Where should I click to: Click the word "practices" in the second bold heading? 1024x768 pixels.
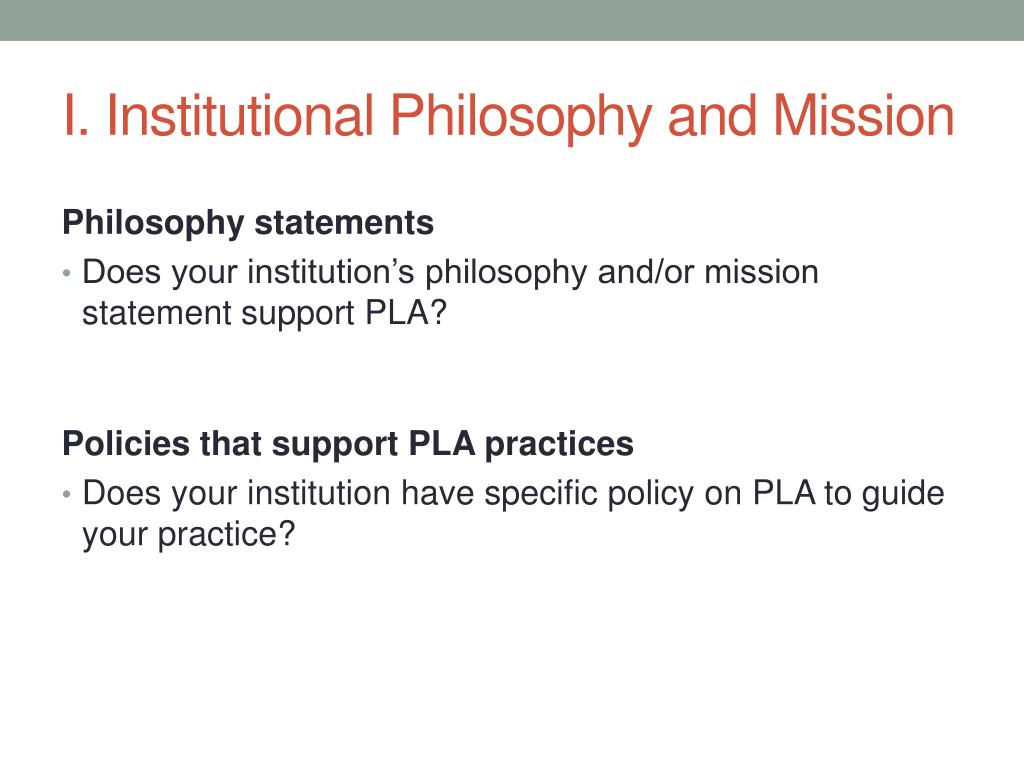click(x=559, y=445)
